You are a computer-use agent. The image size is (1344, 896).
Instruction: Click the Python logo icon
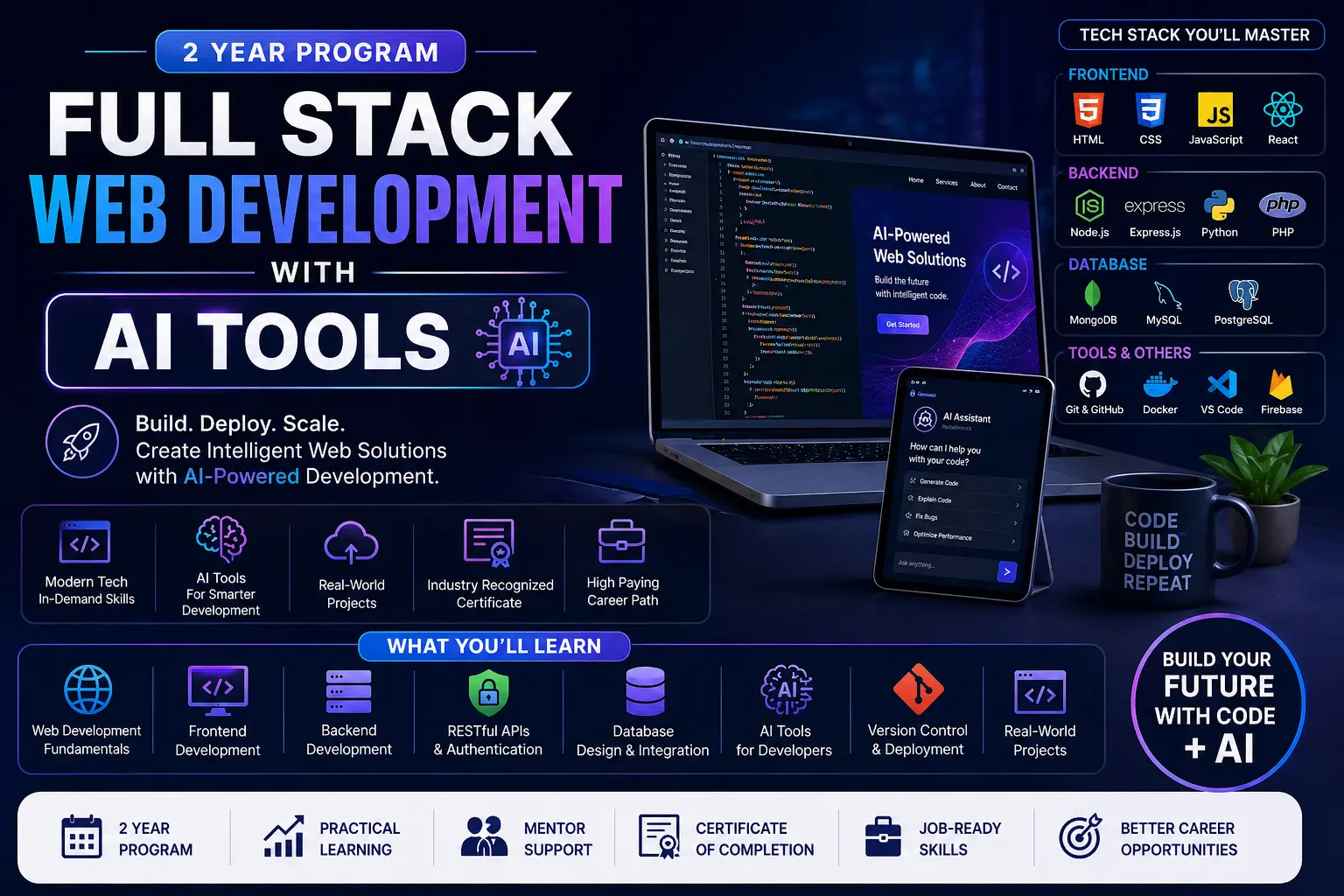[1219, 206]
